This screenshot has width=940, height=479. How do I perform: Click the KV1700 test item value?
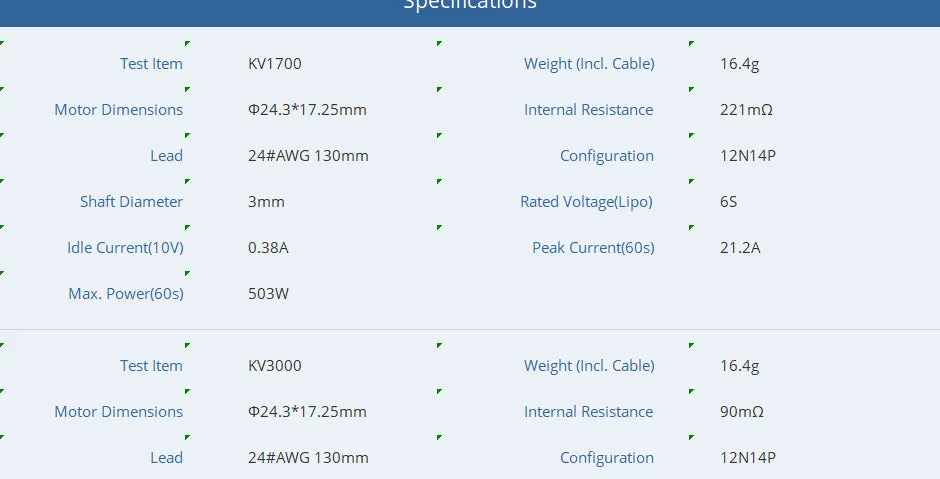click(x=275, y=64)
